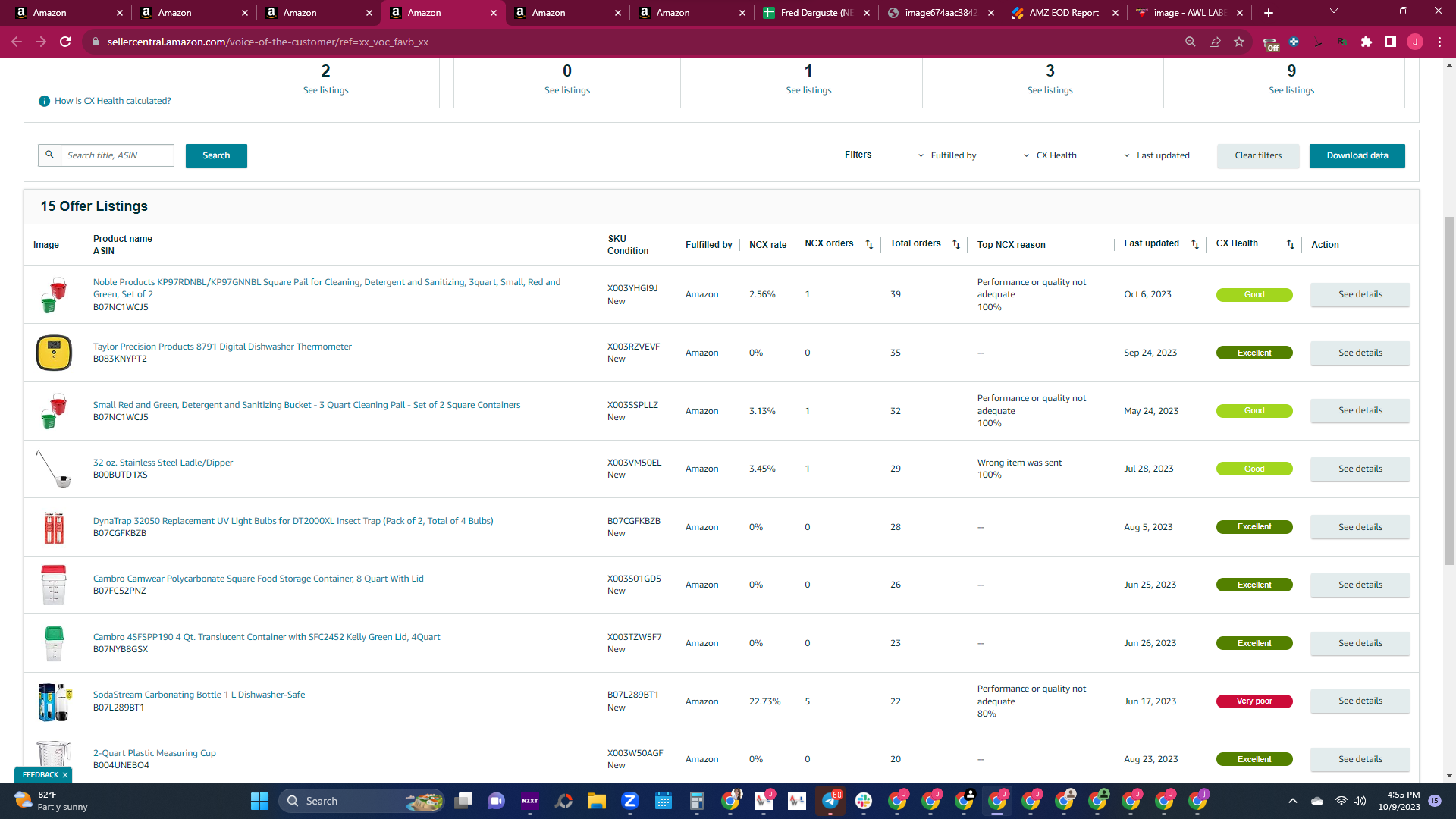This screenshot has width=1456, height=819.
Task: Open the clock and date in the taskbar
Action: pyautogui.click(x=1400, y=801)
